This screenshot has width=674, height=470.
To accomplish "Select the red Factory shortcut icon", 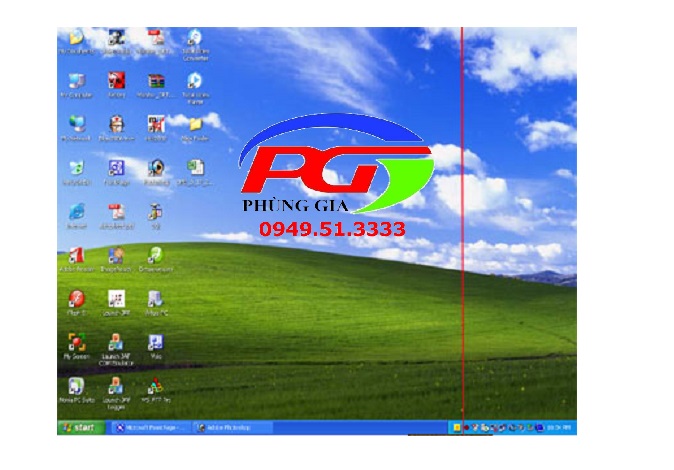I will point(116,80).
